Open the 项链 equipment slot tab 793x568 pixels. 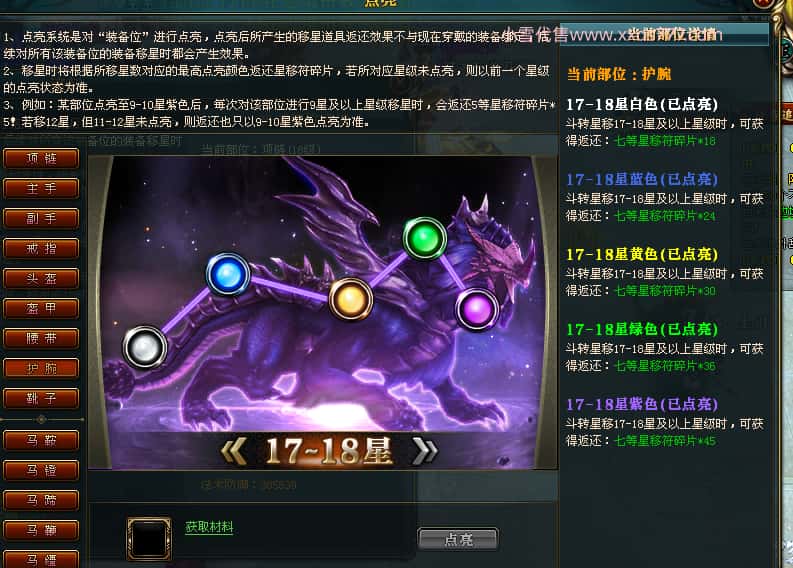click(x=41, y=159)
